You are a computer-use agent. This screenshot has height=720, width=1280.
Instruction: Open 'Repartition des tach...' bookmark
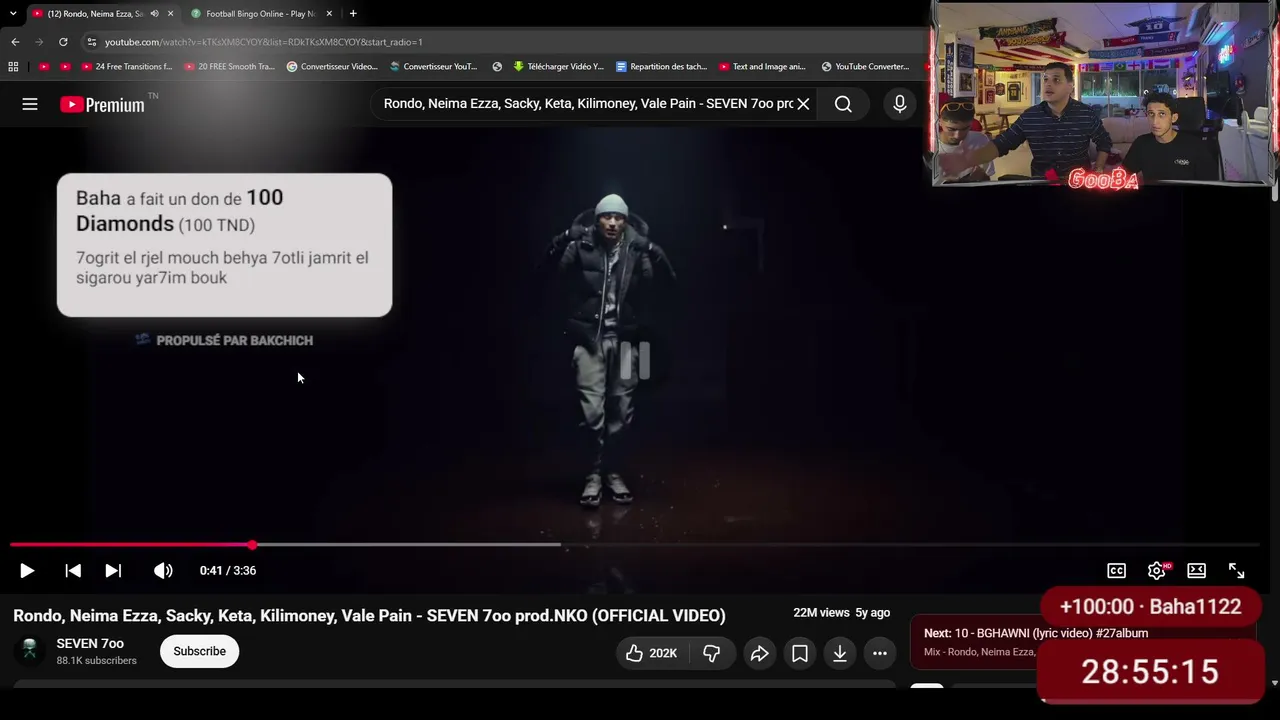[661, 67]
